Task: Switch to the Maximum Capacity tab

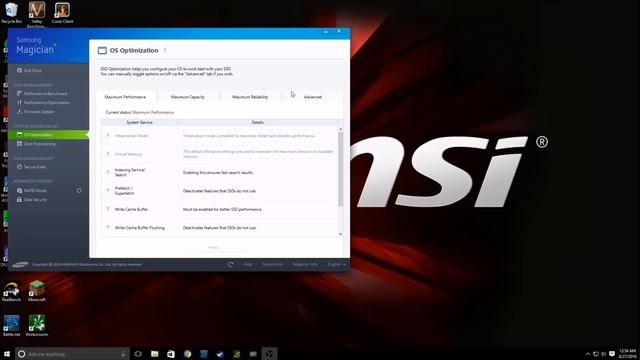Action: 188,97
